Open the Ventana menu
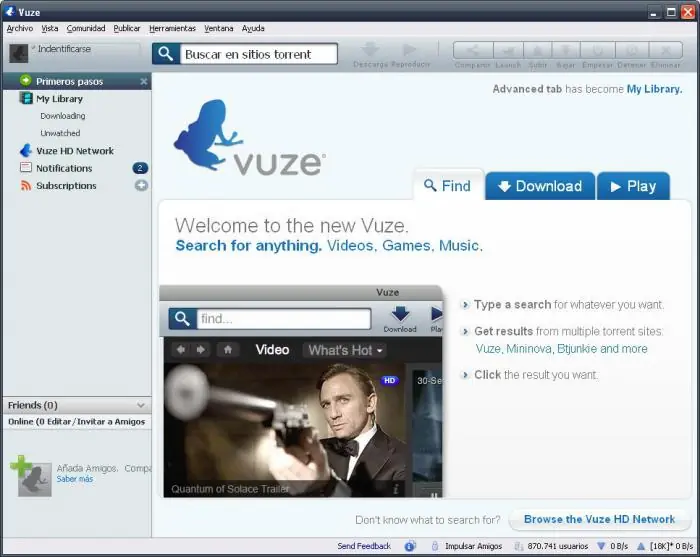 point(219,28)
